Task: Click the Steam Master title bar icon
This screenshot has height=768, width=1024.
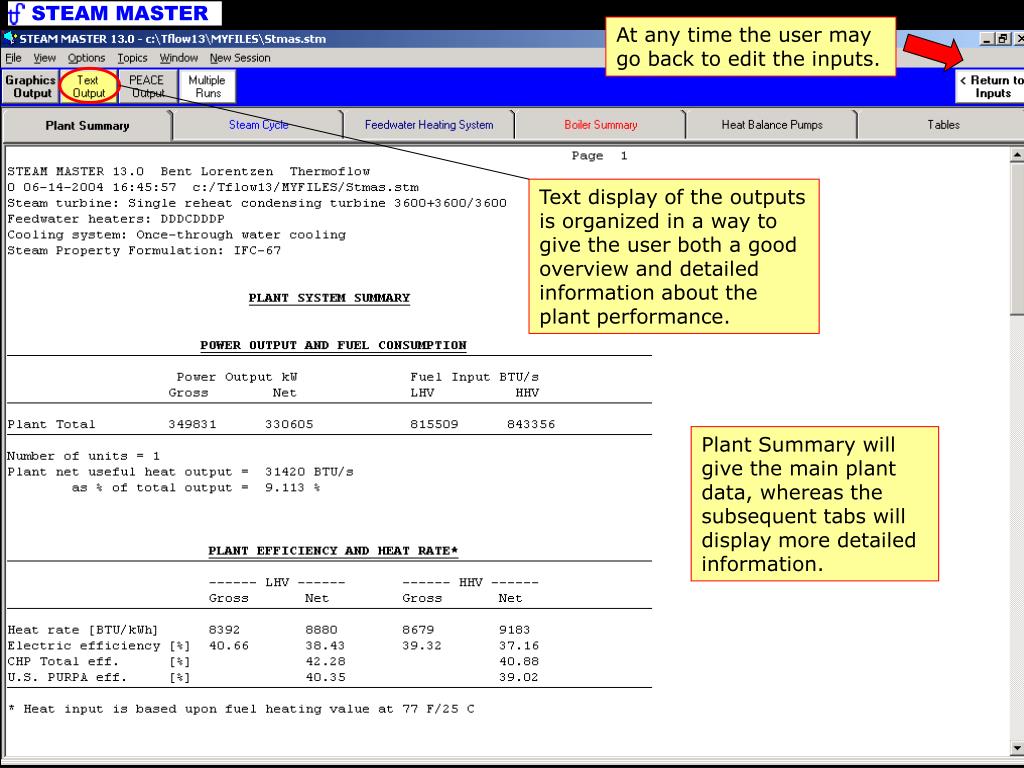Action: pos(10,39)
